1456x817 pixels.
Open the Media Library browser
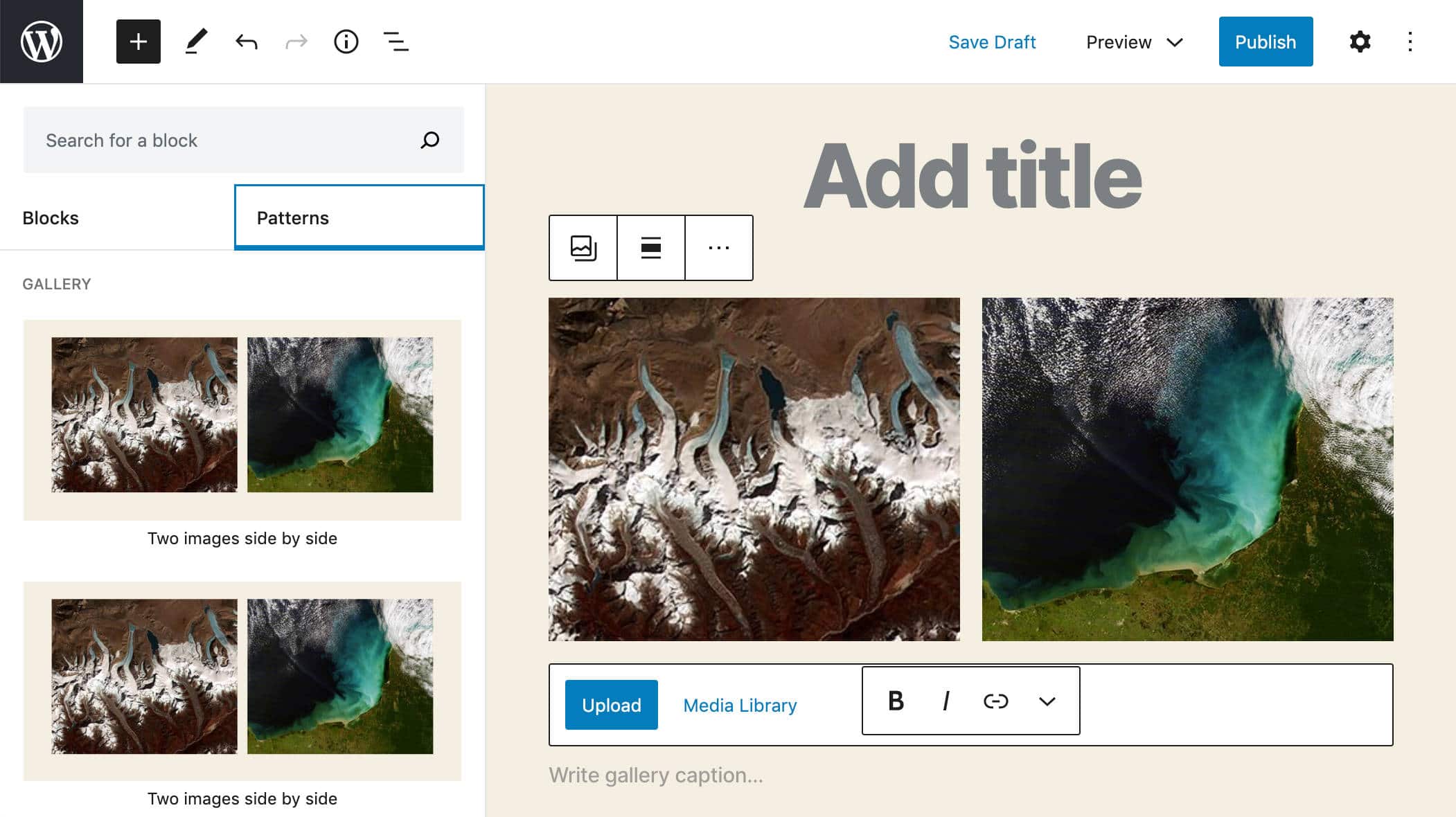[740, 705]
